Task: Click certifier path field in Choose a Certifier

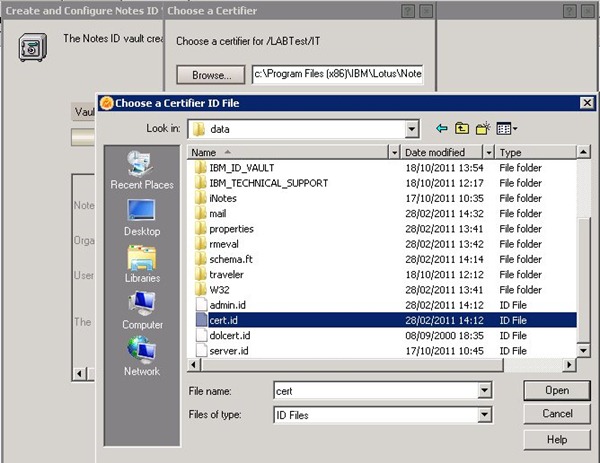Action: click(338, 73)
